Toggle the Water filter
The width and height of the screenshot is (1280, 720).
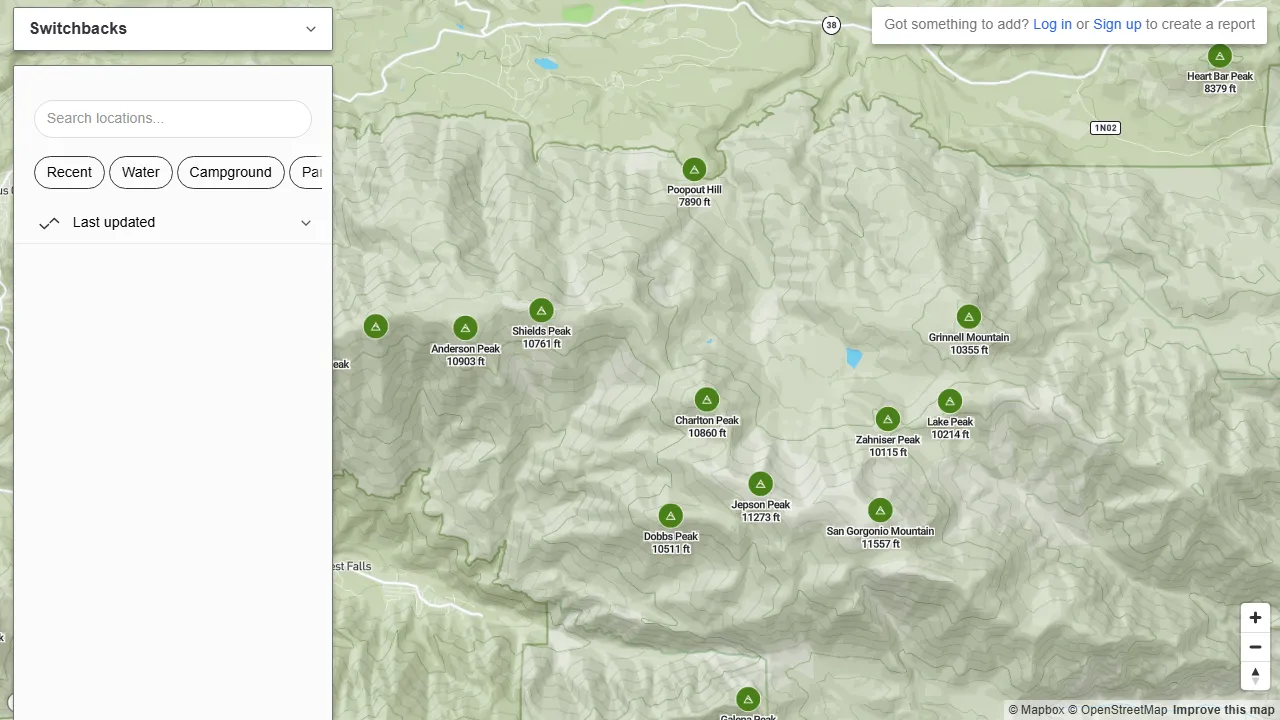tap(140, 172)
